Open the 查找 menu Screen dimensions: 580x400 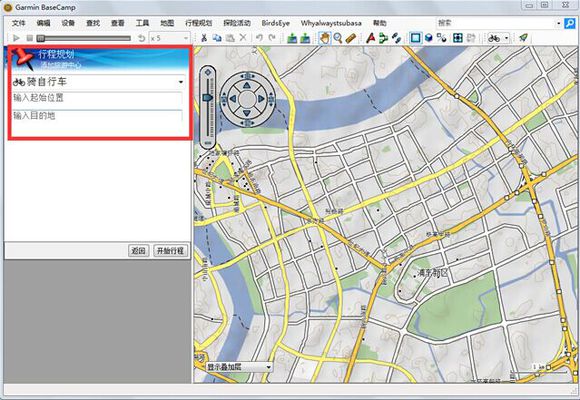[93, 23]
